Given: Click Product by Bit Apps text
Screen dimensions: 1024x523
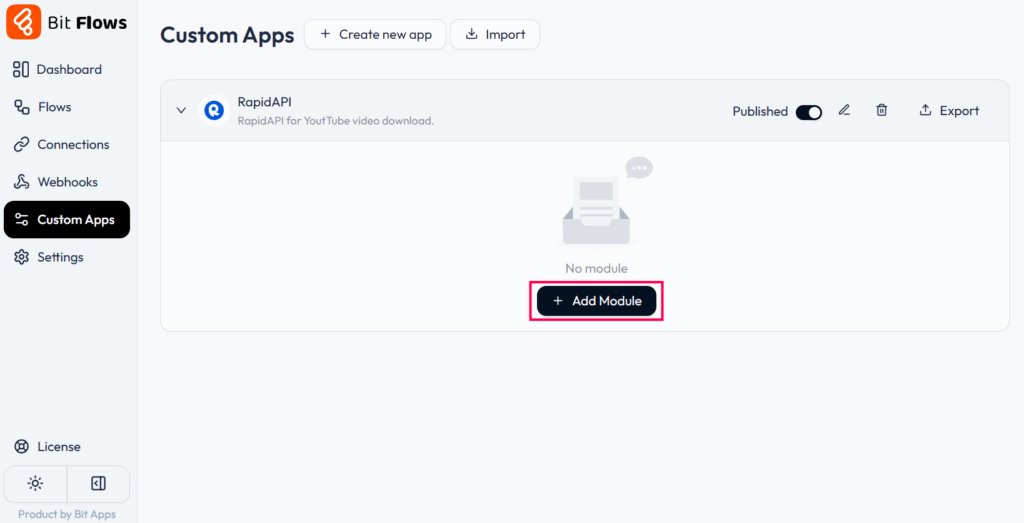Looking at the screenshot, I should tap(67, 515).
